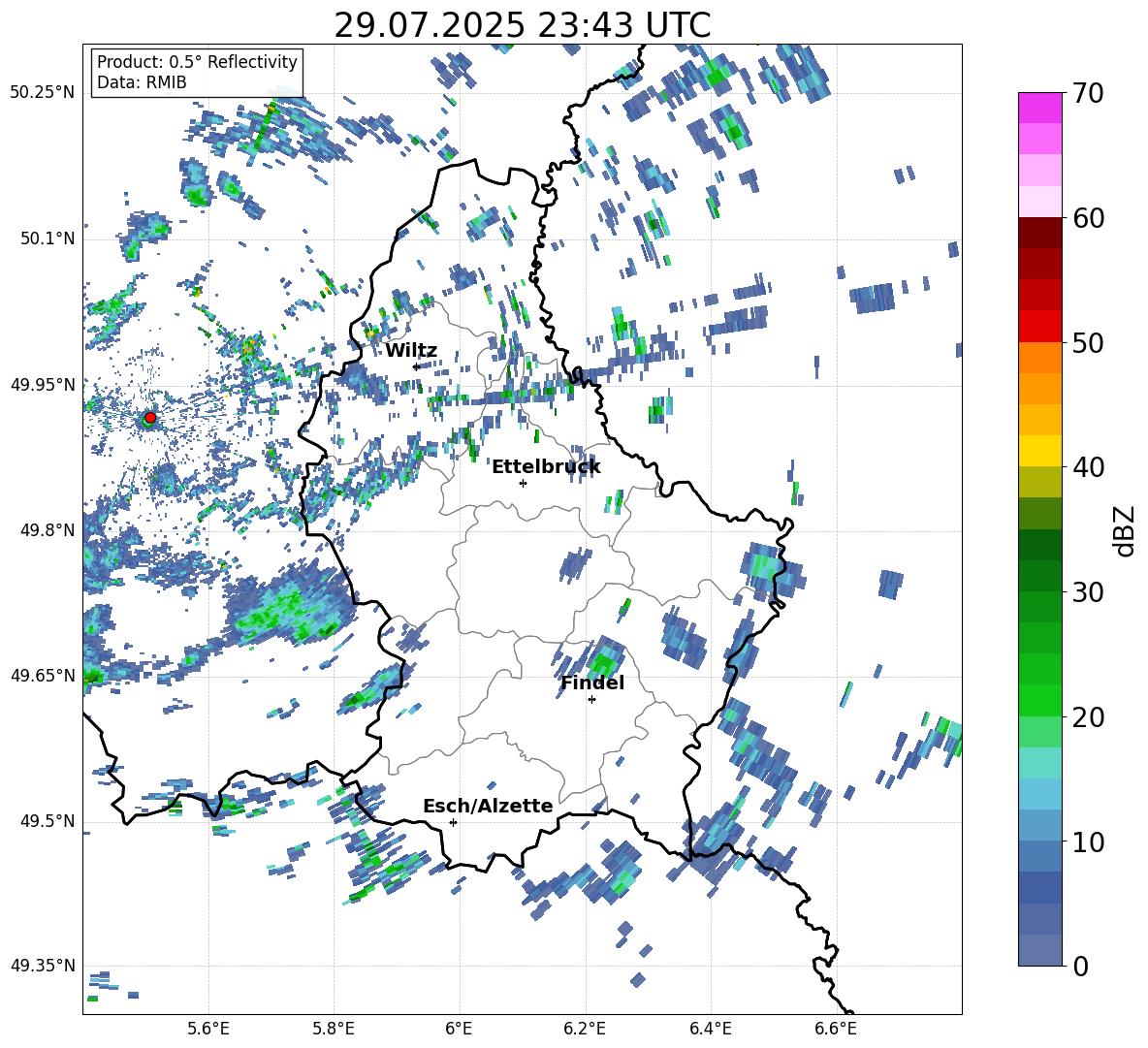This screenshot has height=1048, width=1148.
Task: Click the Wiltz city label
Action: pos(411,351)
